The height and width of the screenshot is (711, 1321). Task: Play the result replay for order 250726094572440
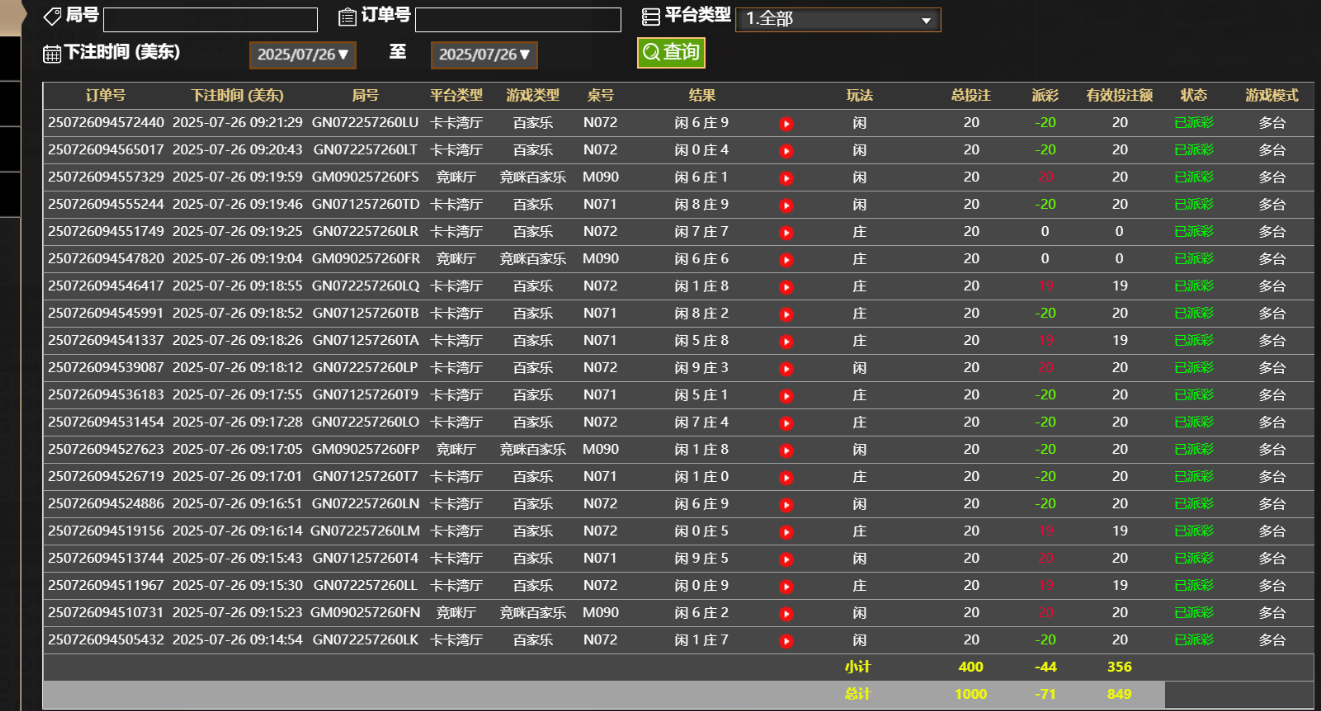click(786, 122)
